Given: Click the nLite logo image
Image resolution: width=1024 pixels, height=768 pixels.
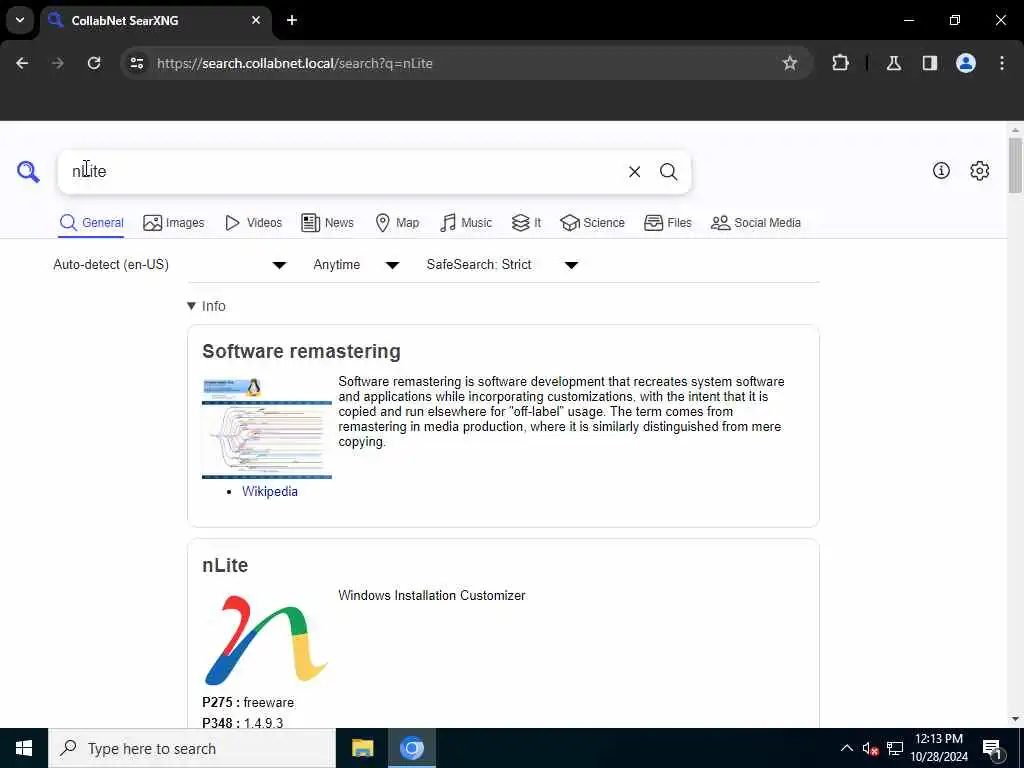Looking at the screenshot, I should click(266, 640).
